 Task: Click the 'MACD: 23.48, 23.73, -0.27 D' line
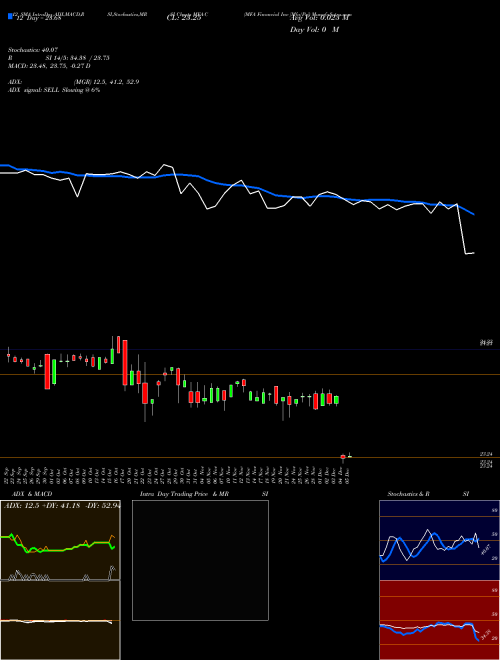(49, 66)
